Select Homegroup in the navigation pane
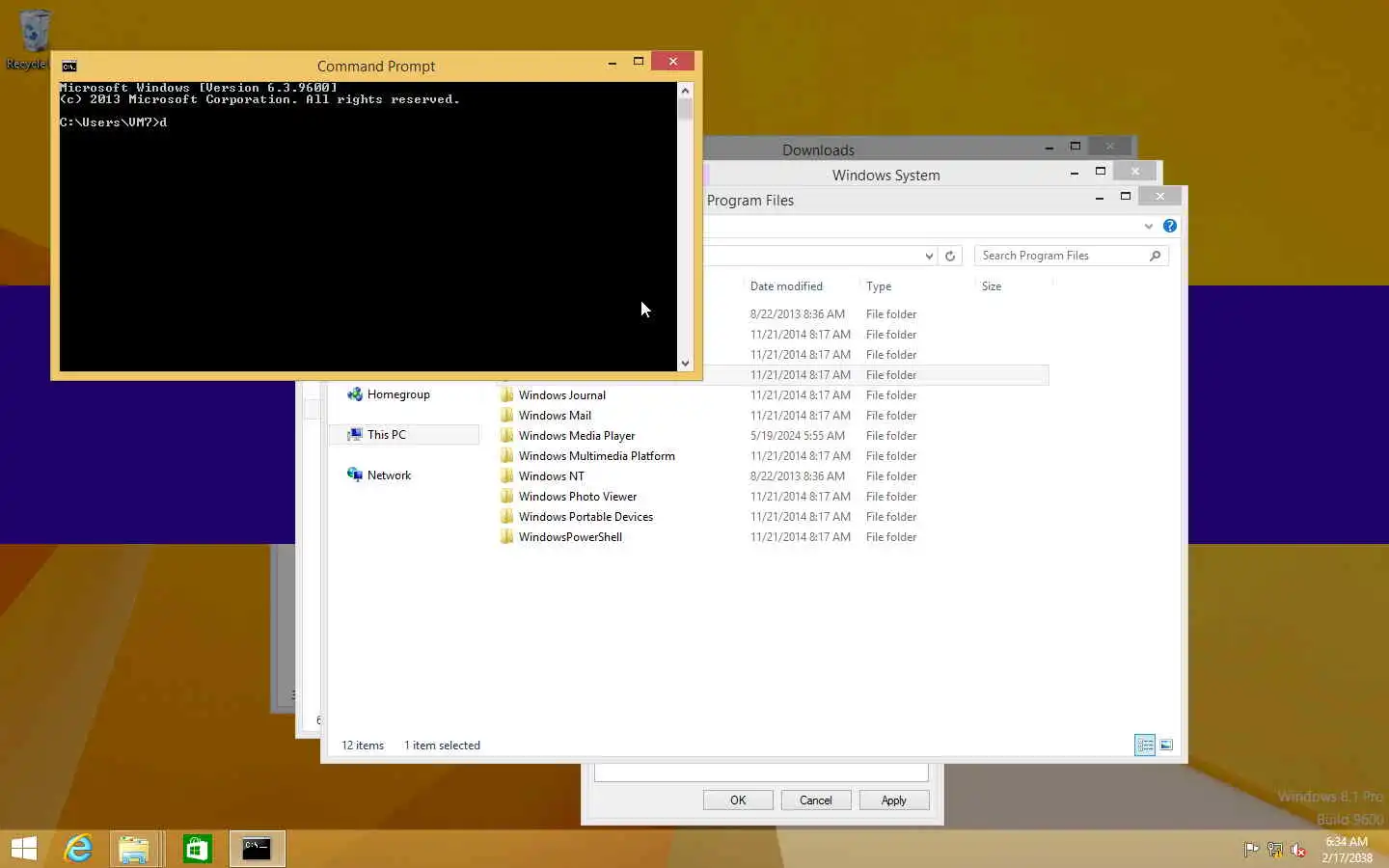This screenshot has width=1389, height=868. (x=398, y=394)
